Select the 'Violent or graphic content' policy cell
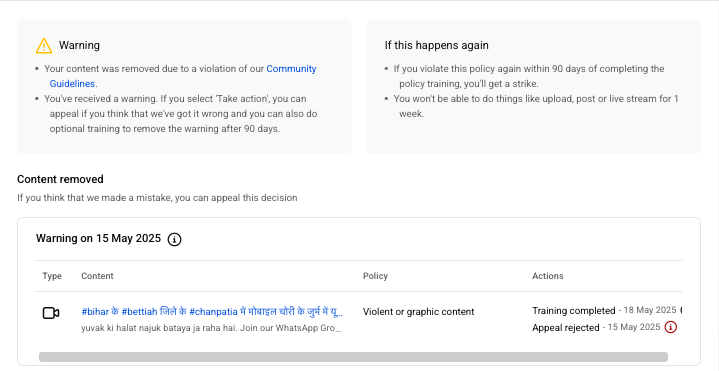The height and width of the screenshot is (371, 719). tap(418, 312)
